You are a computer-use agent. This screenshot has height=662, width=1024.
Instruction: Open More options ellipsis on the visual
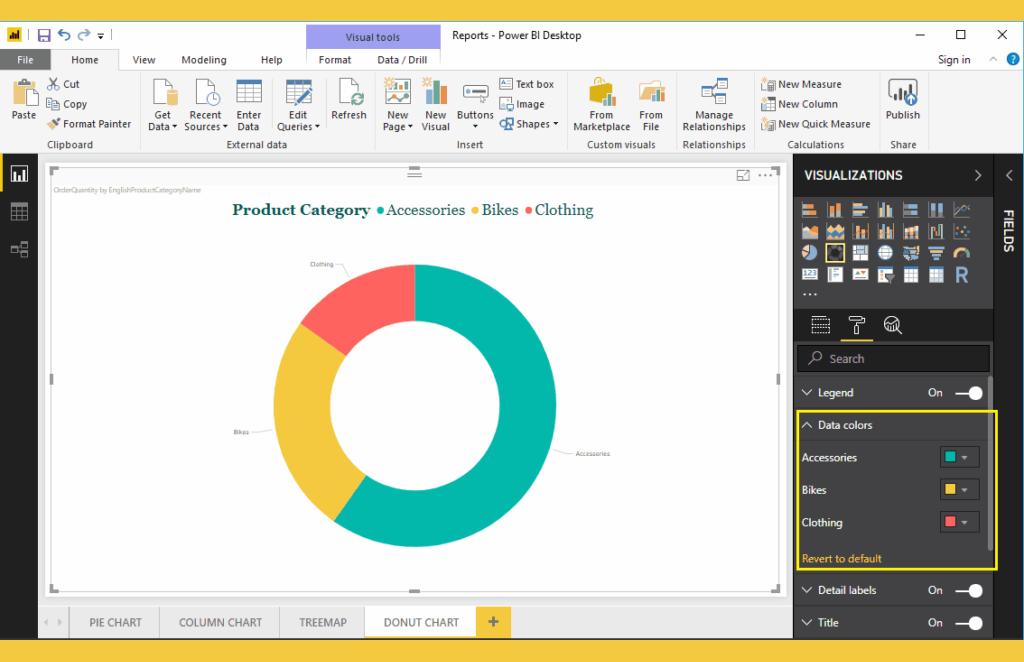(765, 175)
